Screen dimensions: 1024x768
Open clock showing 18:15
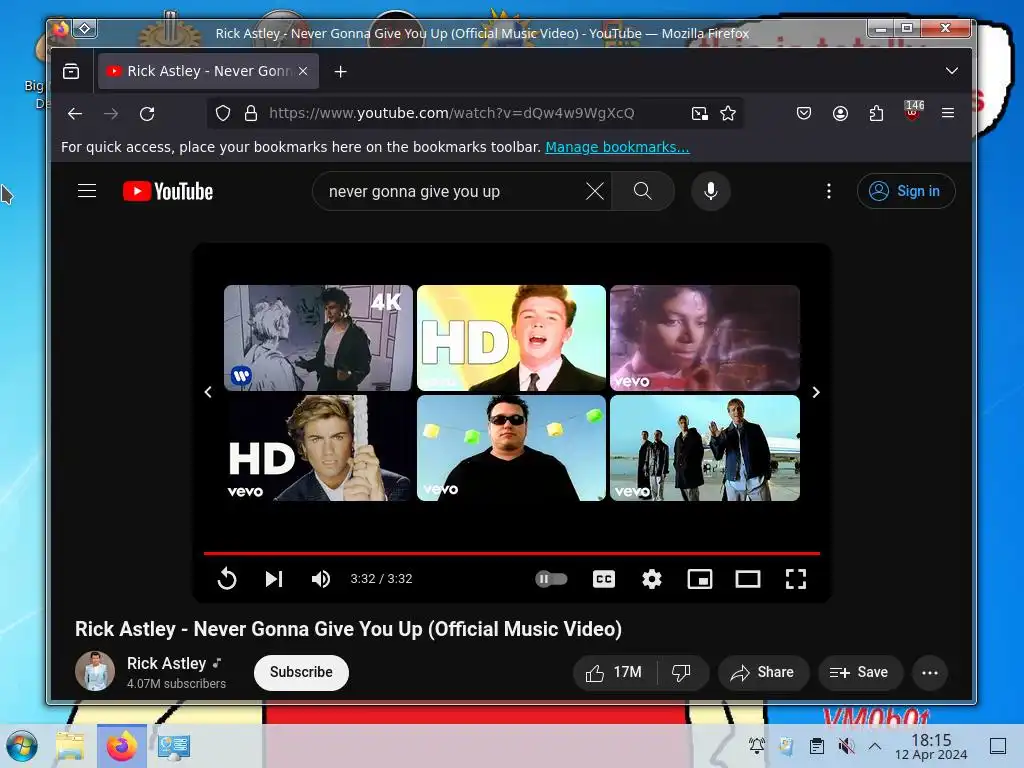931,746
